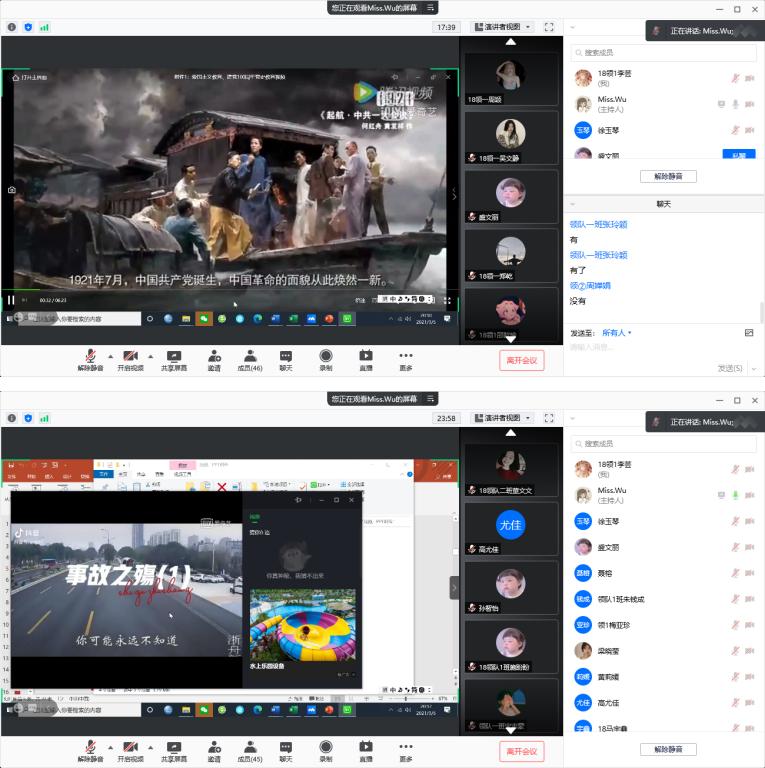Screen dimensions: 765x768
Task: Expand the audio options arrow beside 解除静音 in the upper toolbar
Action: (x=109, y=355)
